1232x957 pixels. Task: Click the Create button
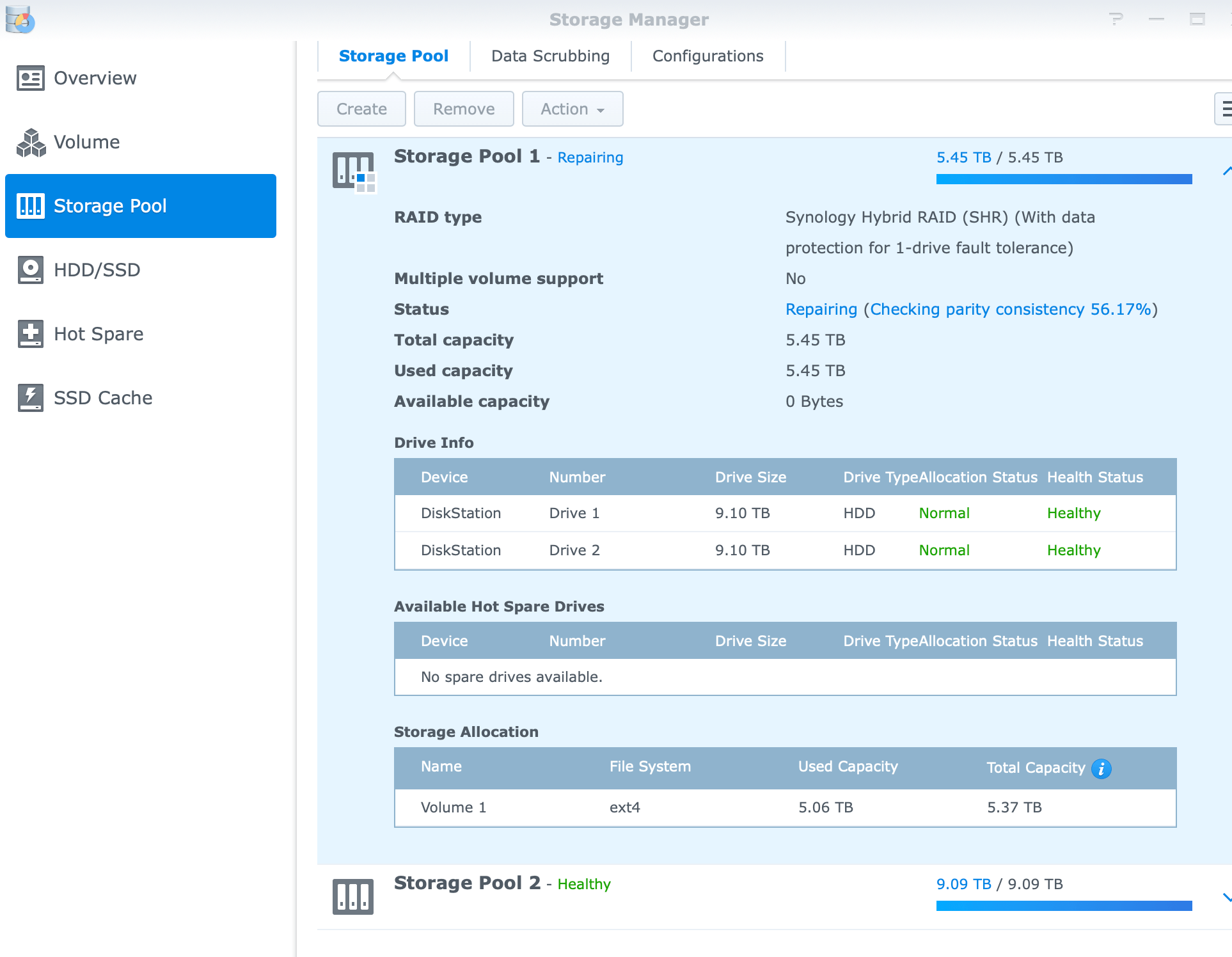[x=361, y=109]
